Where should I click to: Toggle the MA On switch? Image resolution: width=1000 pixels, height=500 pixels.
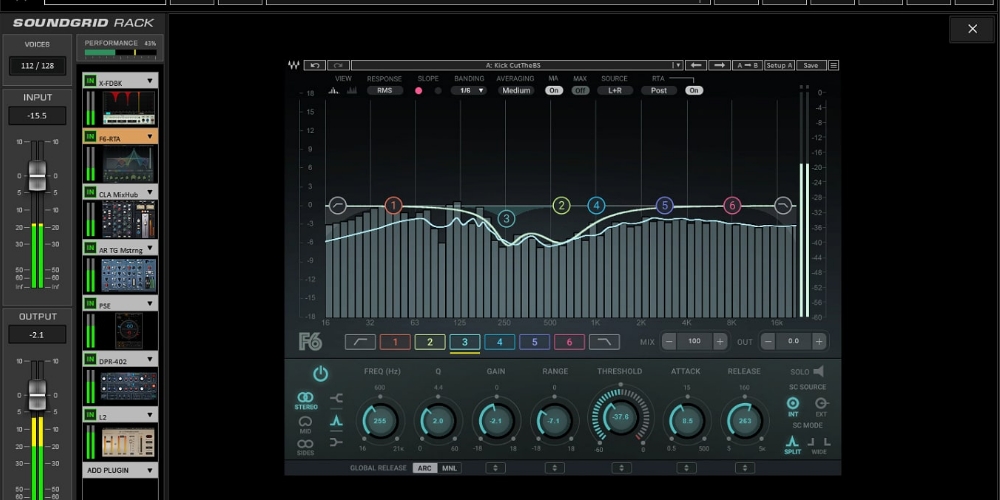554,91
